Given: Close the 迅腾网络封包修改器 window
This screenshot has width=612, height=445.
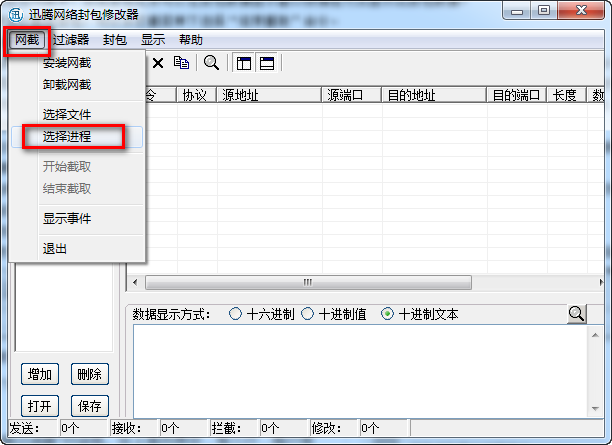Looking at the screenshot, I should pos(581,11).
